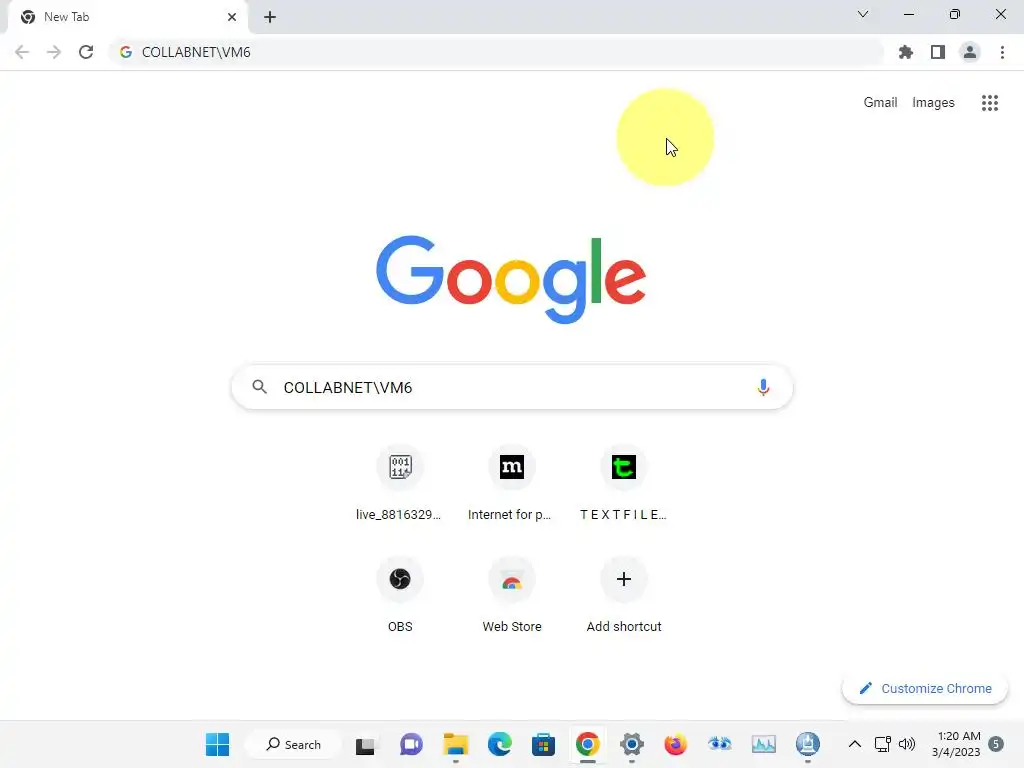Open the Chrome three-dot menu
This screenshot has height=768, width=1024.
pyautogui.click(x=1002, y=52)
